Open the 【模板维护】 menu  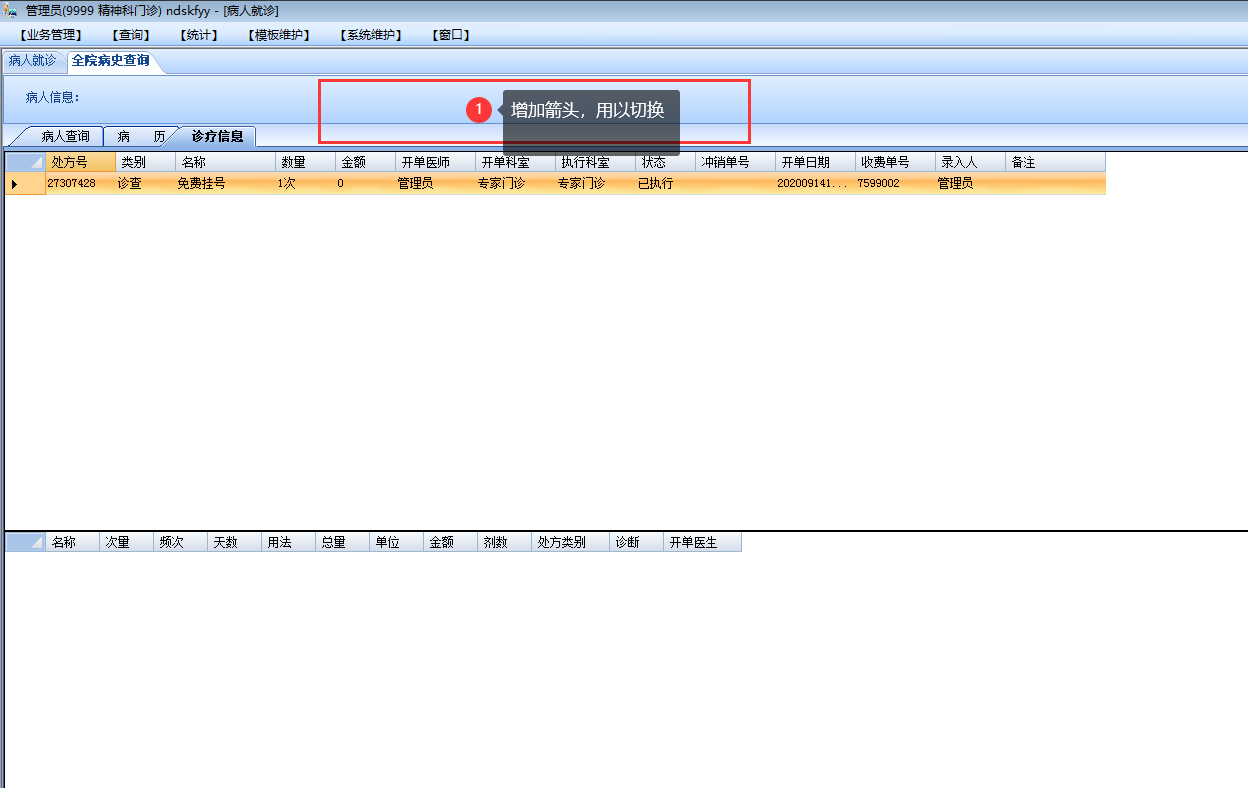[279, 35]
